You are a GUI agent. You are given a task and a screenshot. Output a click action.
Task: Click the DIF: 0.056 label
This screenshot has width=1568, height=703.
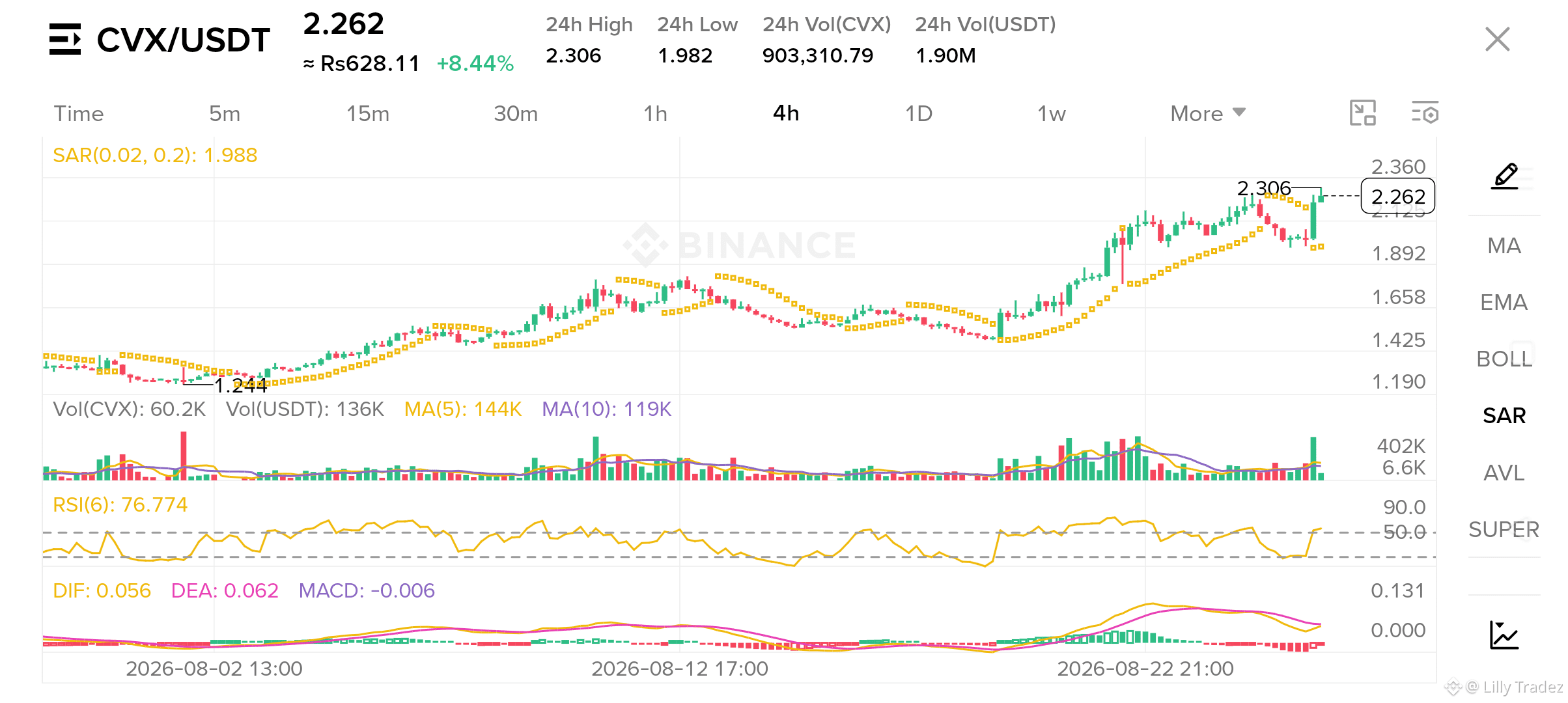(102, 590)
